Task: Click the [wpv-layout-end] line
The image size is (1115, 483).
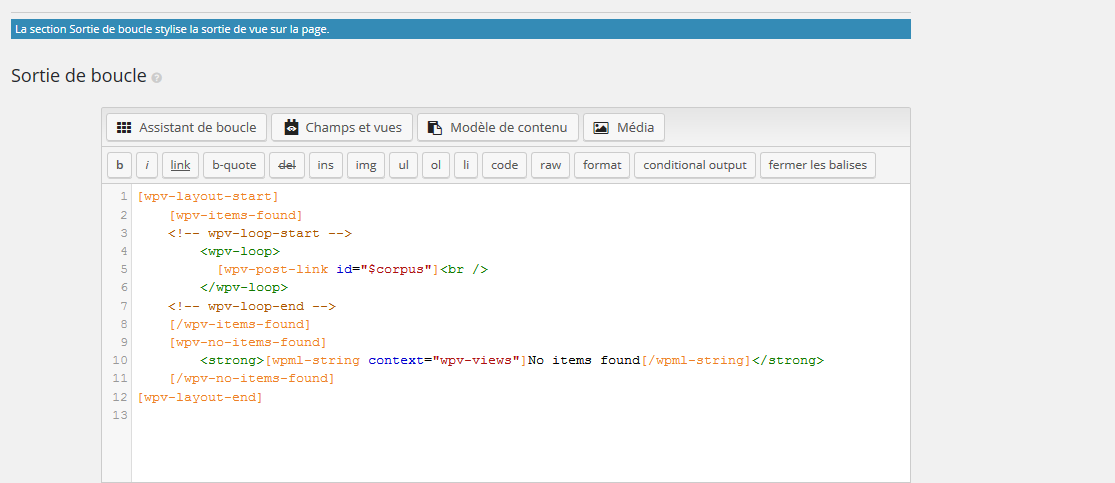Action: point(200,397)
